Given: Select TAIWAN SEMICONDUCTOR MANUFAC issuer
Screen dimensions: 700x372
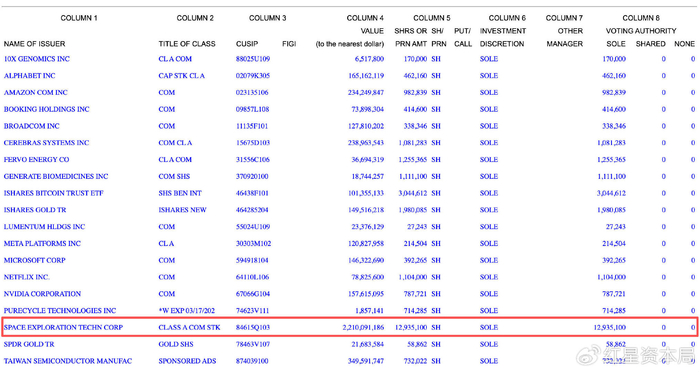Looking at the screenshot, I should [x=68, y=361].
